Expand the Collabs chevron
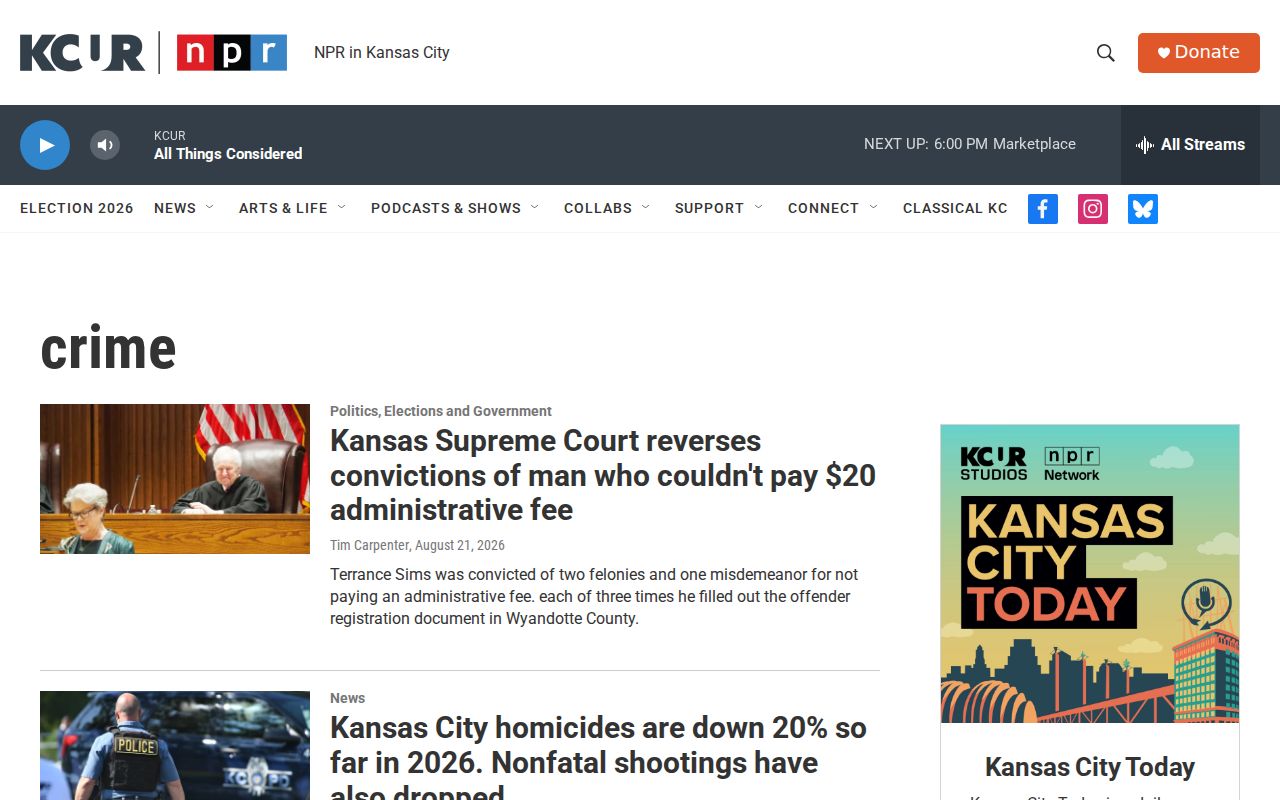Viewport: 1280px width, 800px height. 646,208
